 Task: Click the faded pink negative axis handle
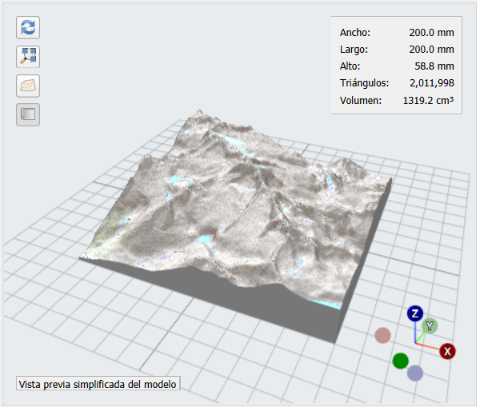[x=383, y=335]
